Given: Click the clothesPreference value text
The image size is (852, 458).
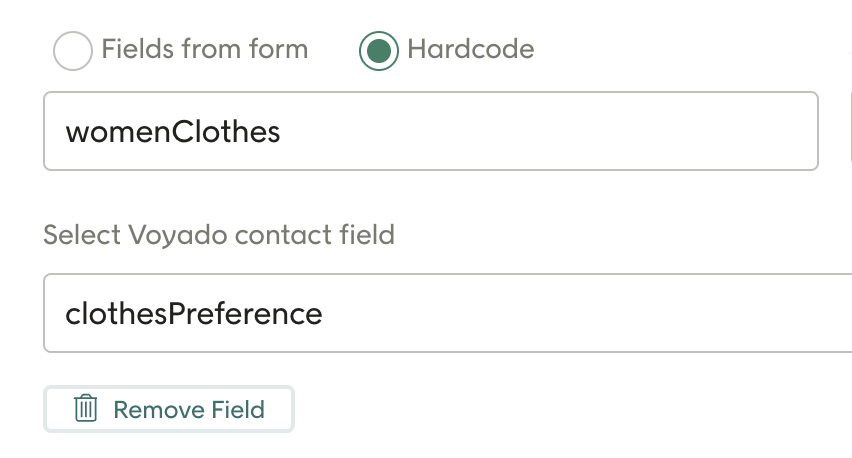Looking at the screenshot, I should point(194,314).
